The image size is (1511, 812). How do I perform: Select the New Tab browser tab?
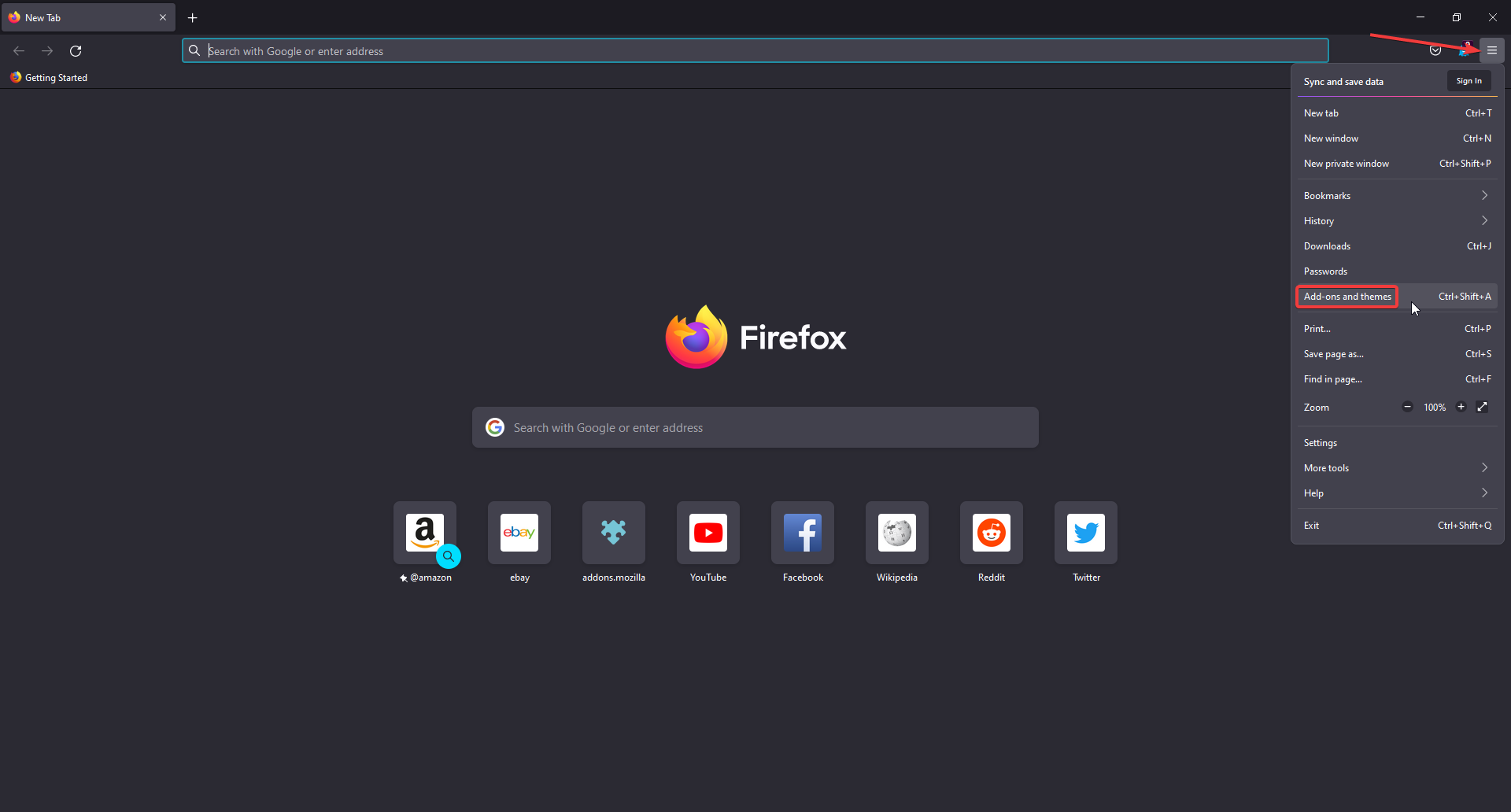(88, 17)
